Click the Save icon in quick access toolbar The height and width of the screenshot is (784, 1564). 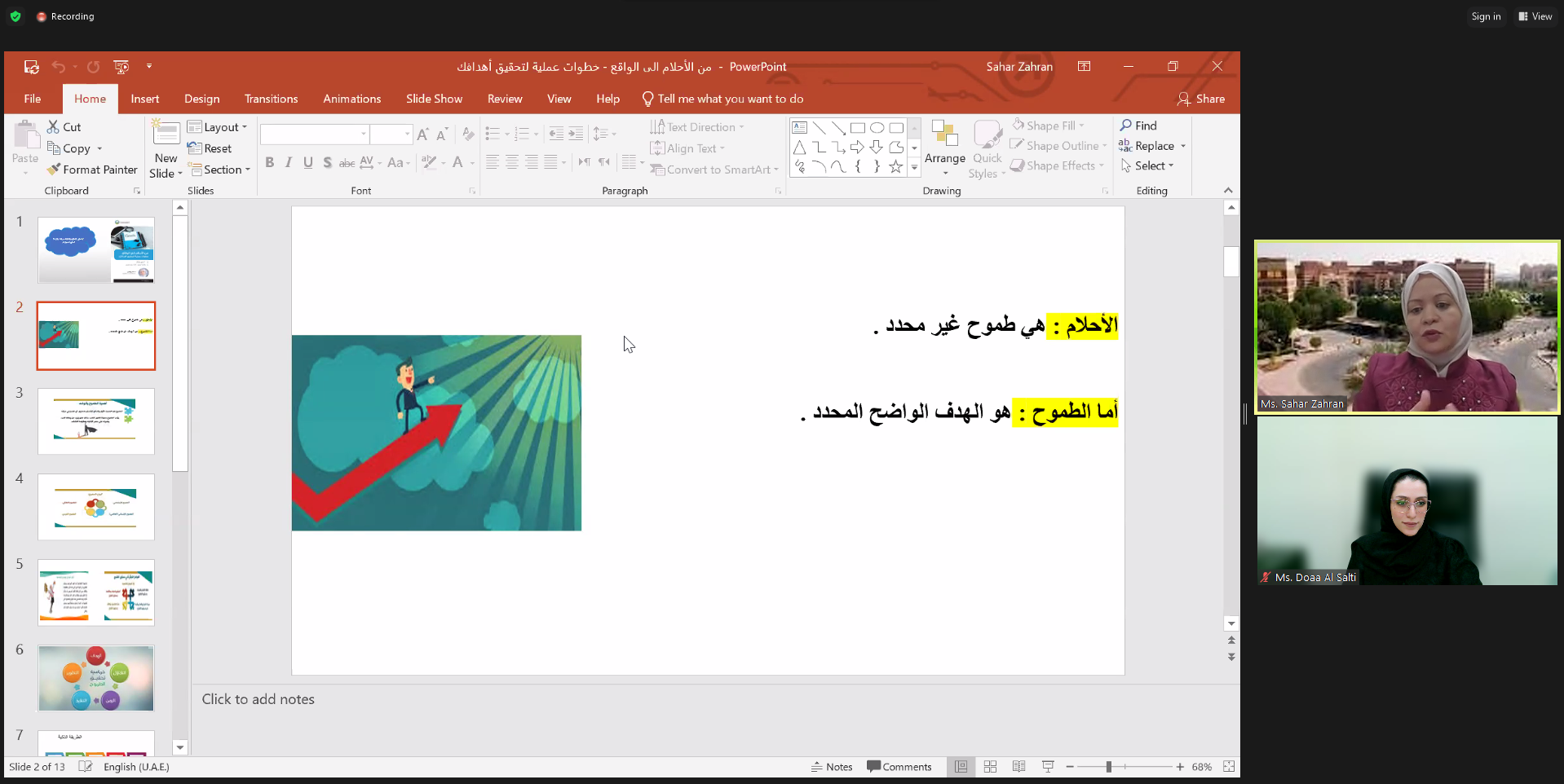tap(32, 67)
